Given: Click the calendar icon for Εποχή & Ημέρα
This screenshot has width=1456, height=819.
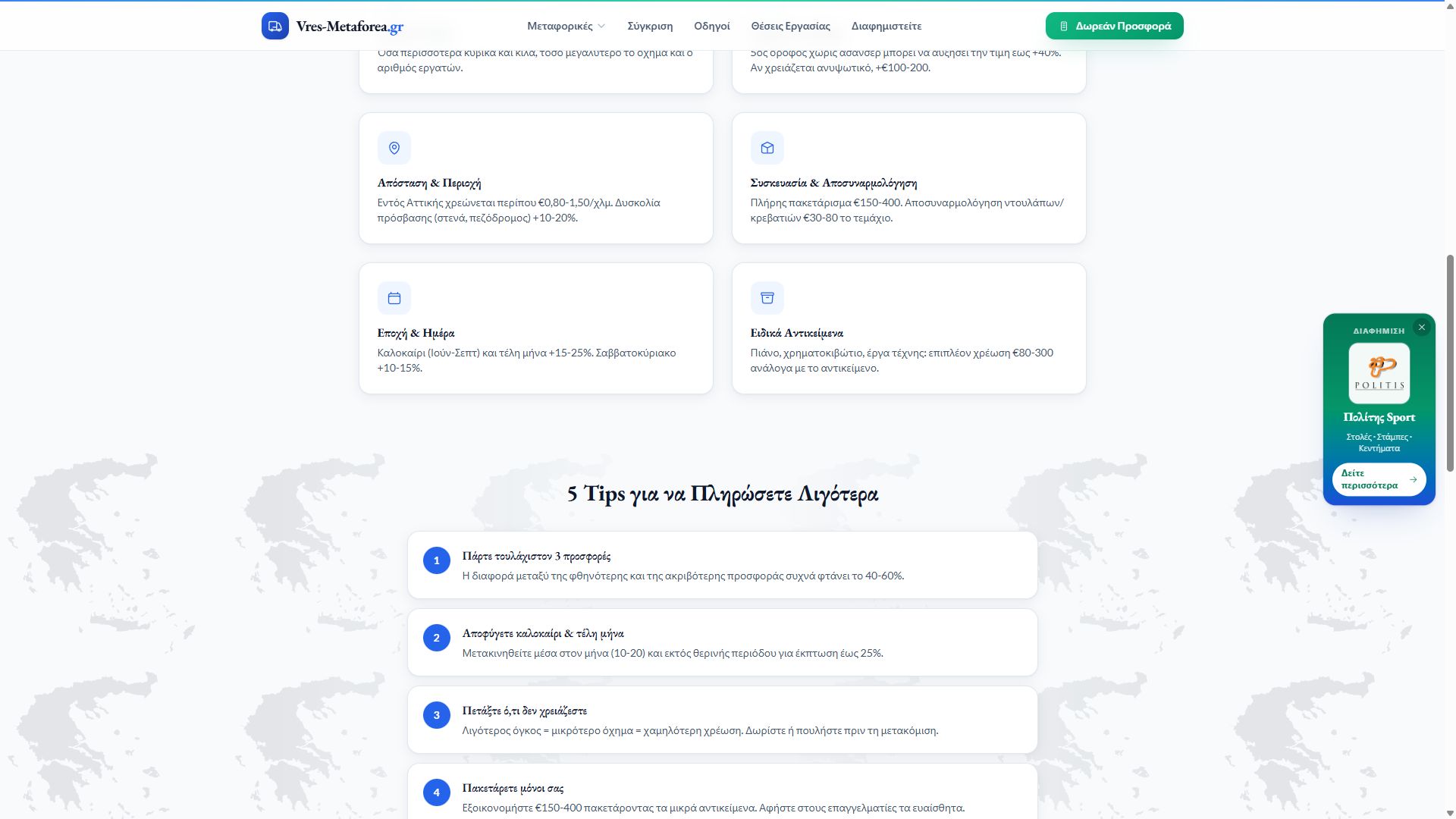Looking at the screenshot, I should [x=394, y=298].
